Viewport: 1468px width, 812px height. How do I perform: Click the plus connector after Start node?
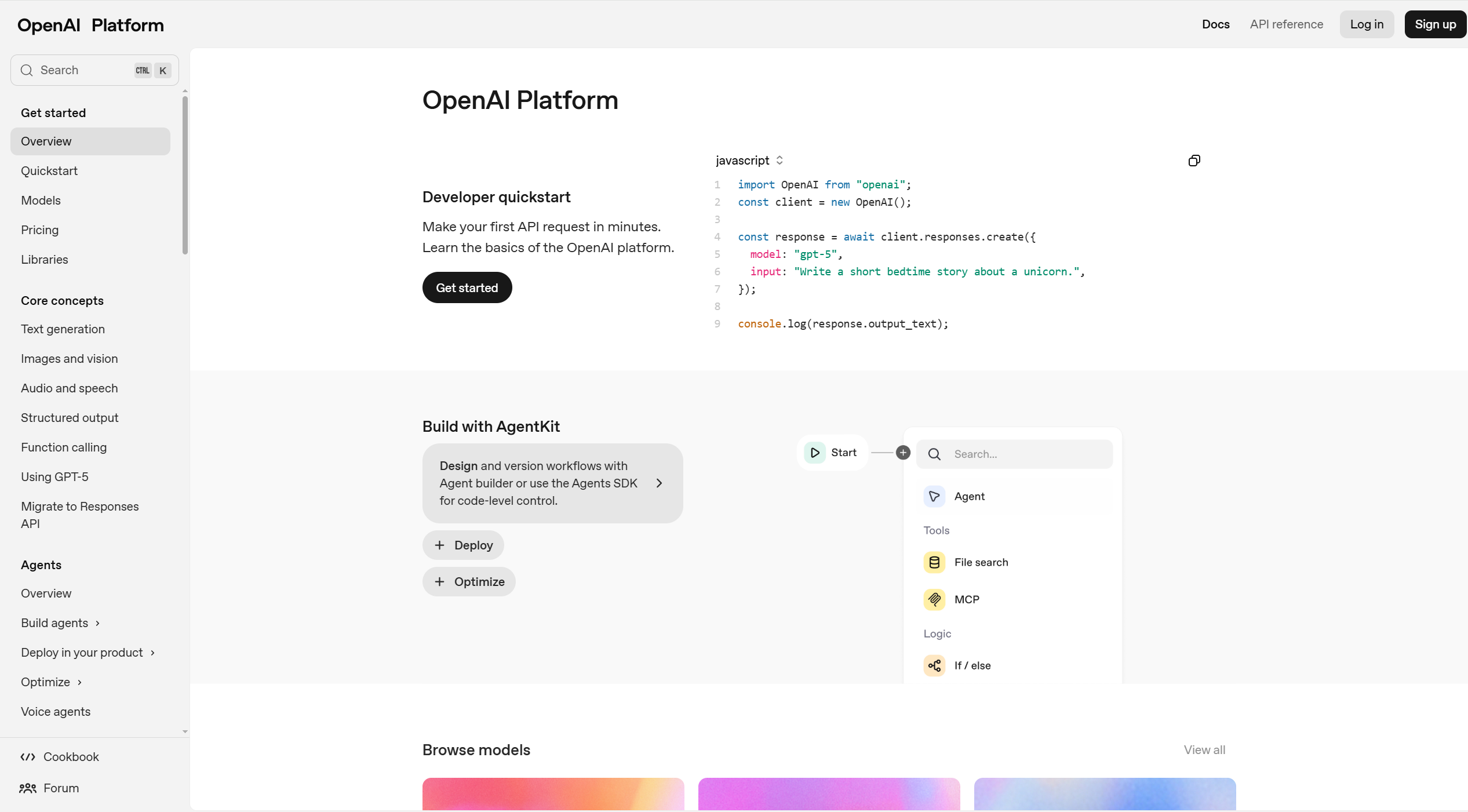[903, 453]
